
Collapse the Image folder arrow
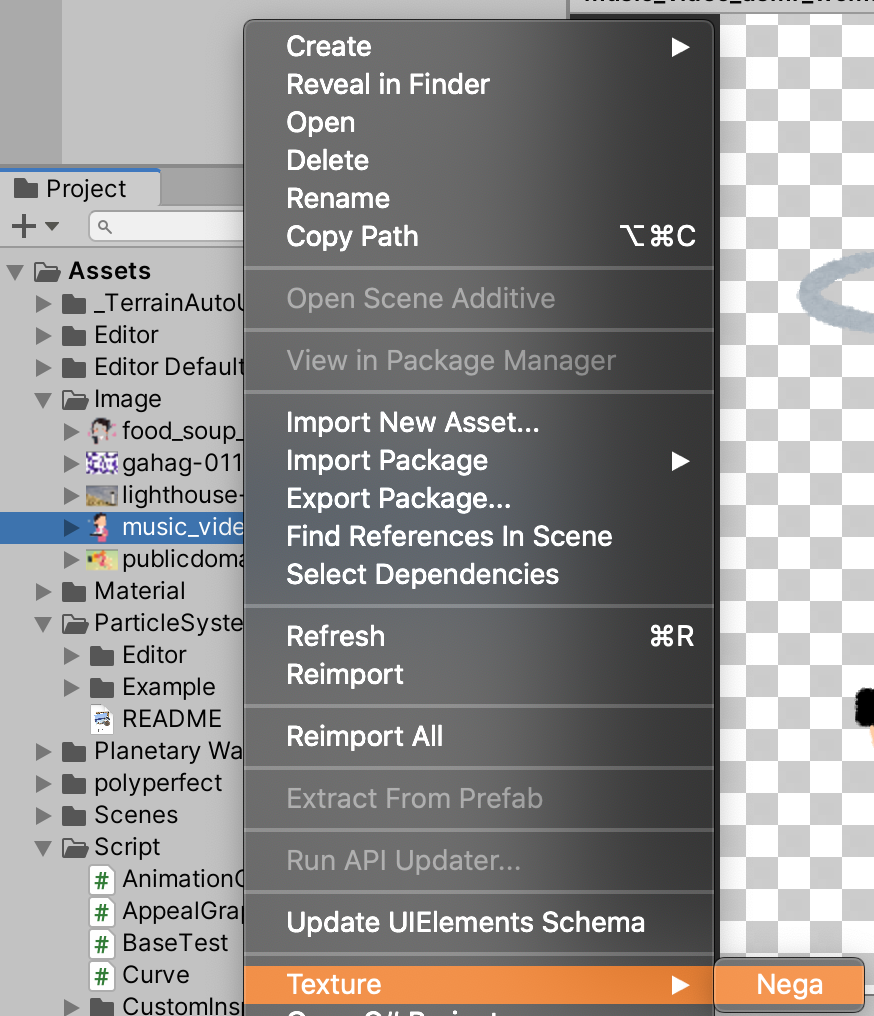point(43,399)
